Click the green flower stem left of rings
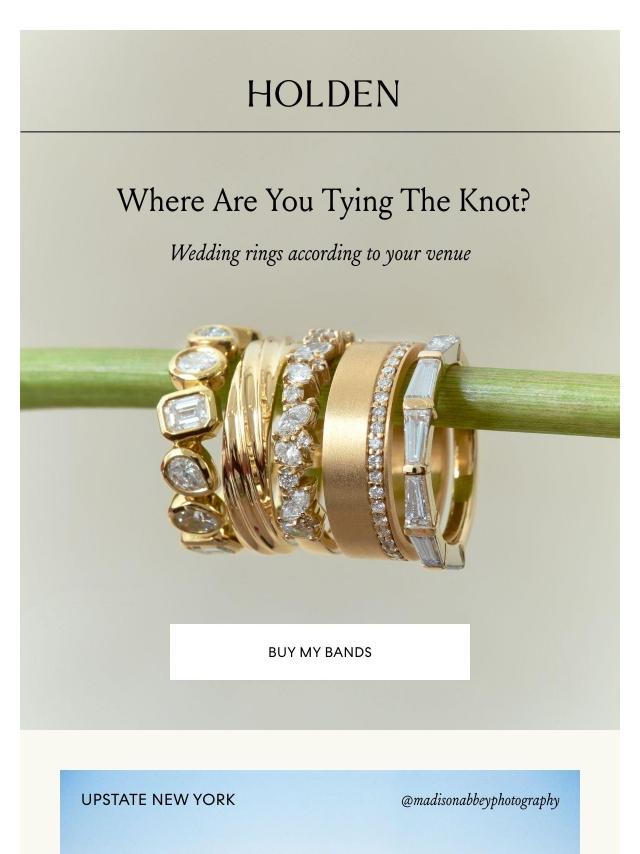Viewport: 640px width, 854px height. click(95, 379)
